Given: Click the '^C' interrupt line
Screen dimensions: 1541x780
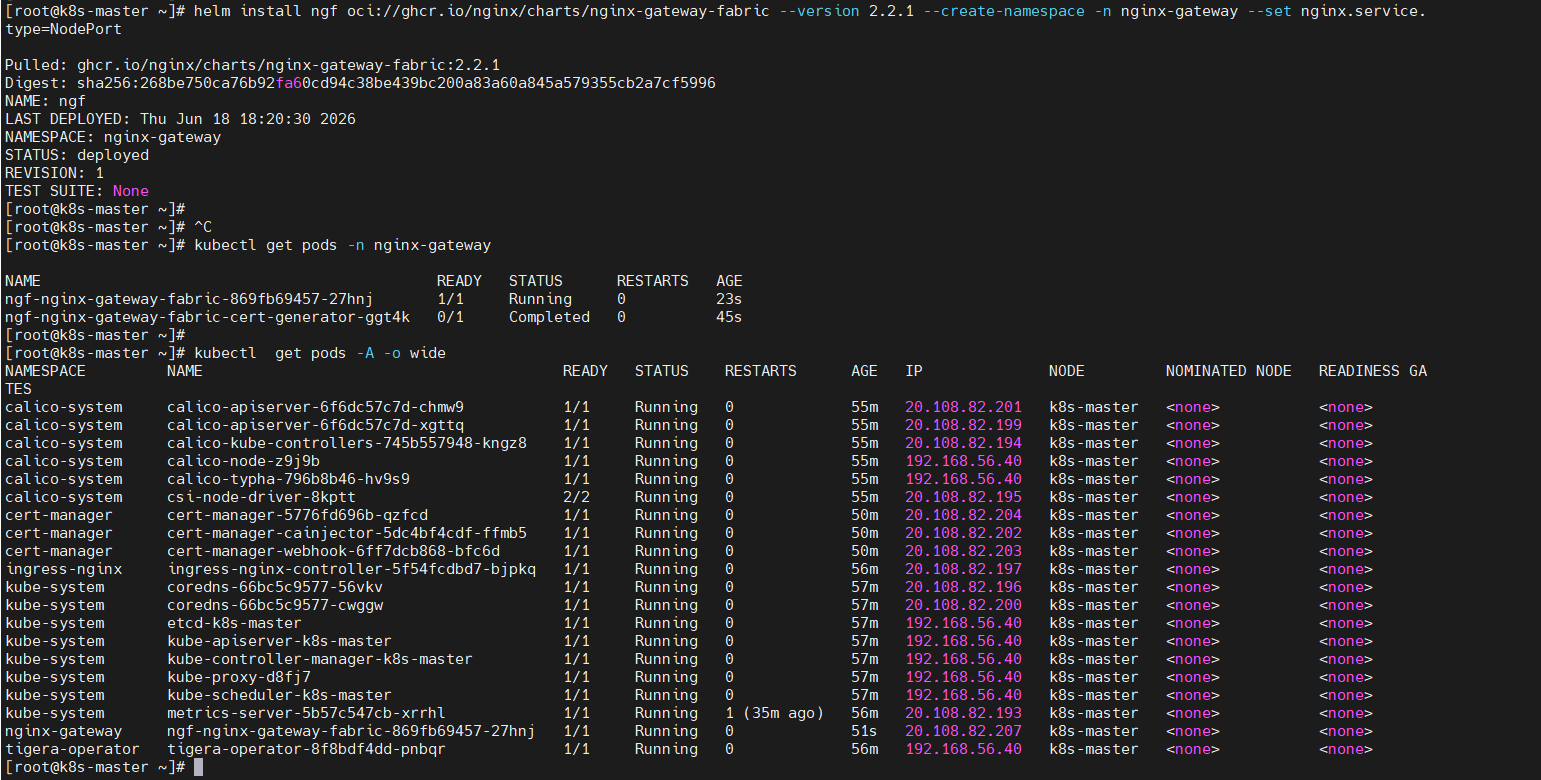Looking at the screenshot, I should point(203,227).
